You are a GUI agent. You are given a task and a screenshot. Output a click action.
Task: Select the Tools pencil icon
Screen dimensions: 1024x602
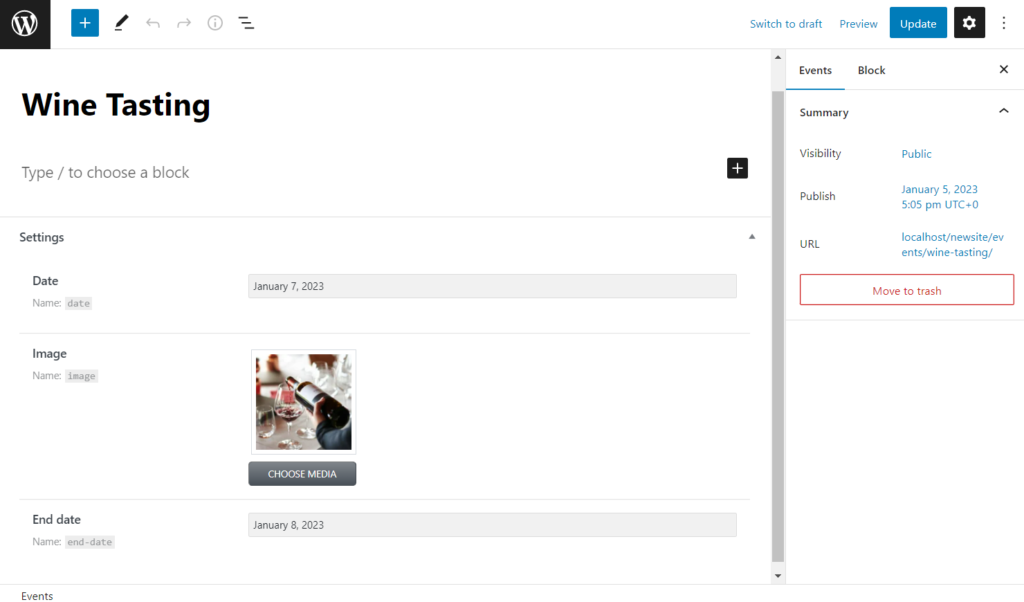[121, 24]
